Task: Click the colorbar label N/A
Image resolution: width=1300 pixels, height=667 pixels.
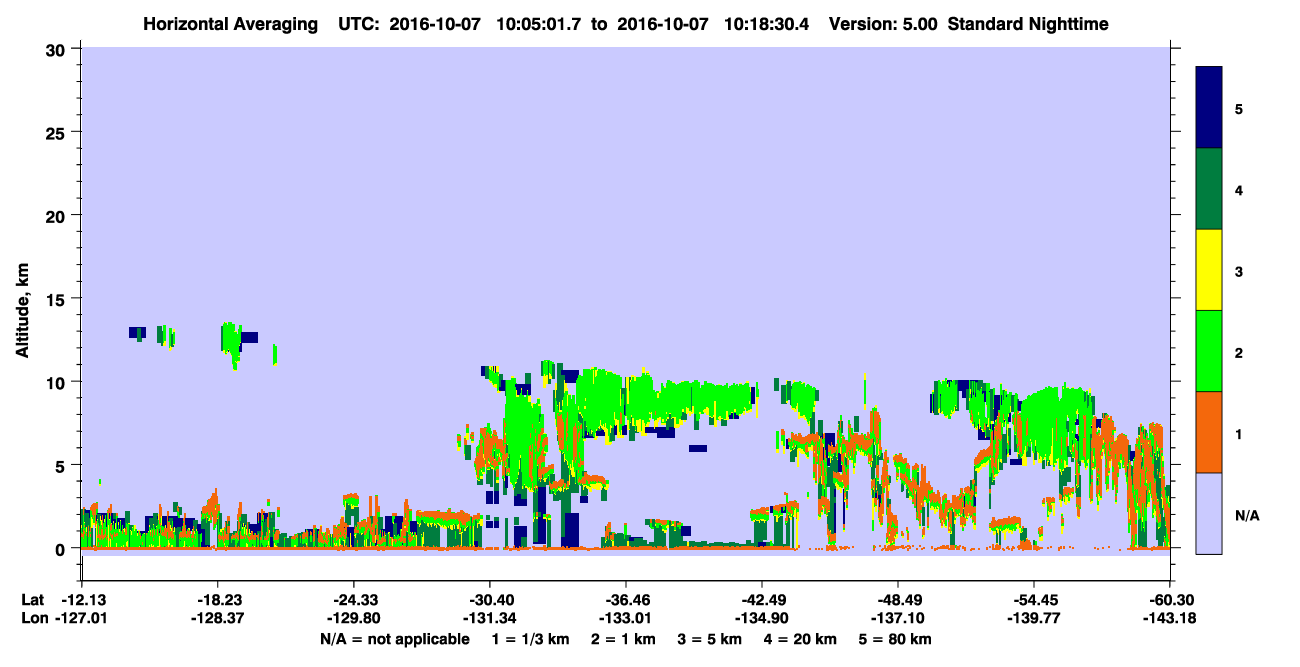Action: point(1247,514)
